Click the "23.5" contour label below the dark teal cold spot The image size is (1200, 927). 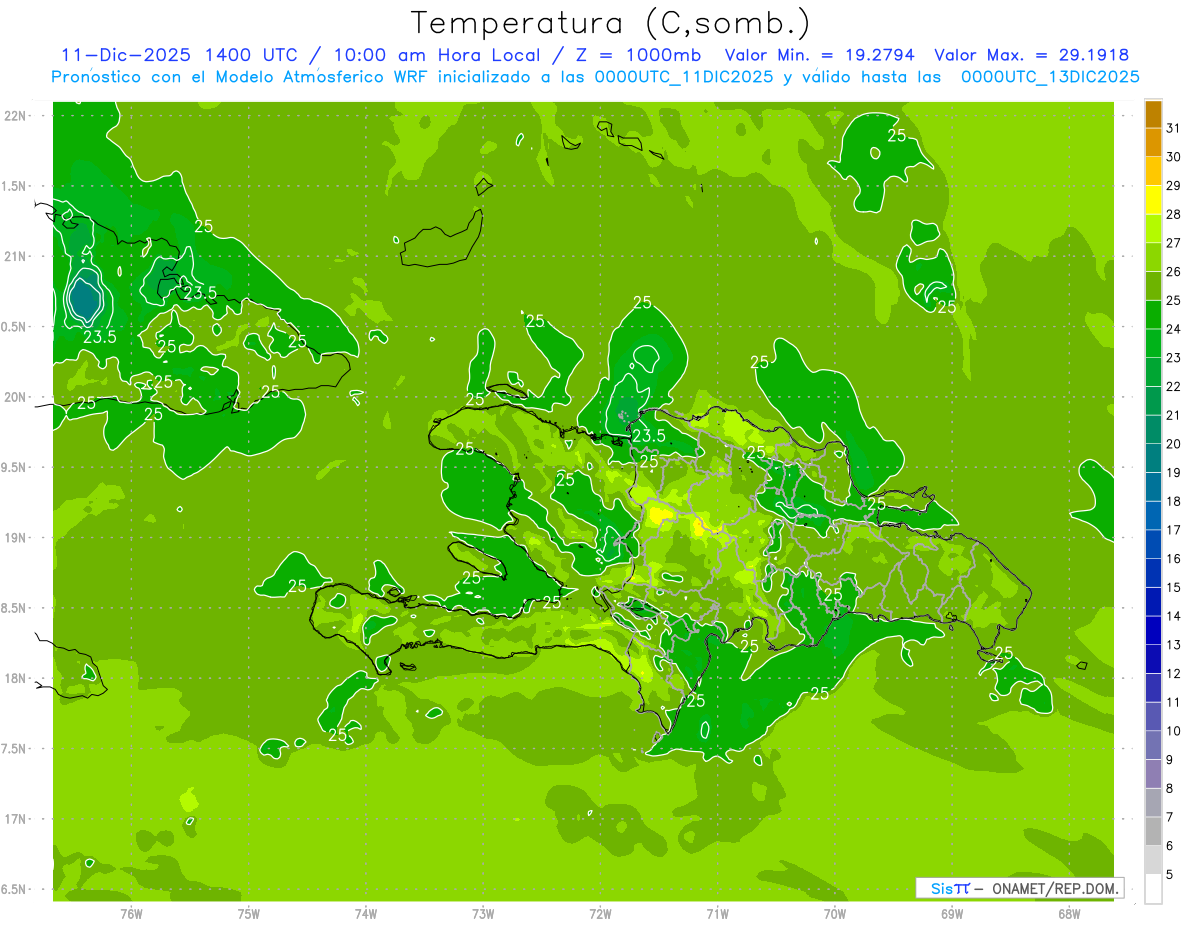pos(100,337)
